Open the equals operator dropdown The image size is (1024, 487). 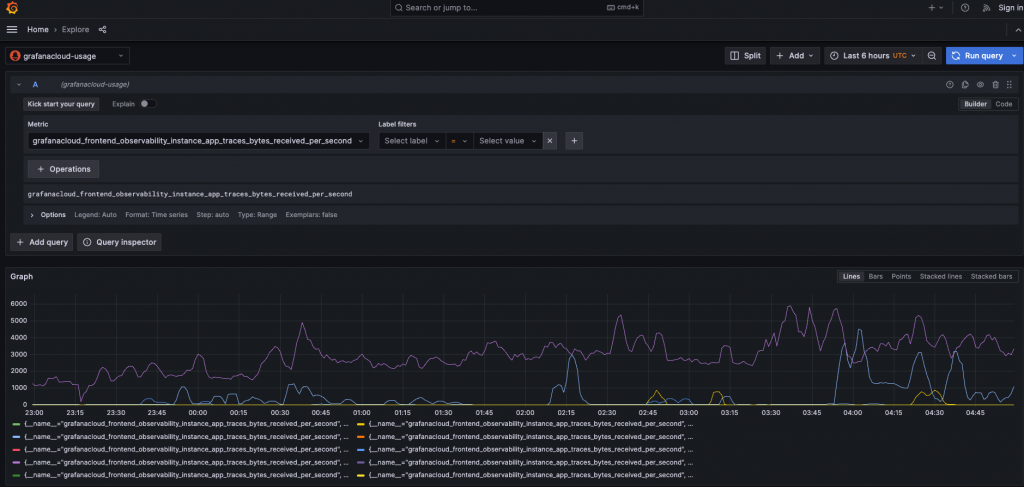pos(460,140)
